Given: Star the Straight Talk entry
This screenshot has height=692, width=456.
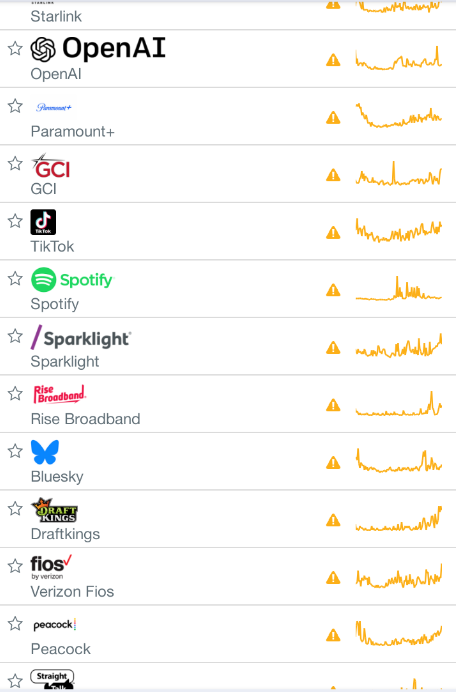Looking at the screenshot, I should 15,681.
